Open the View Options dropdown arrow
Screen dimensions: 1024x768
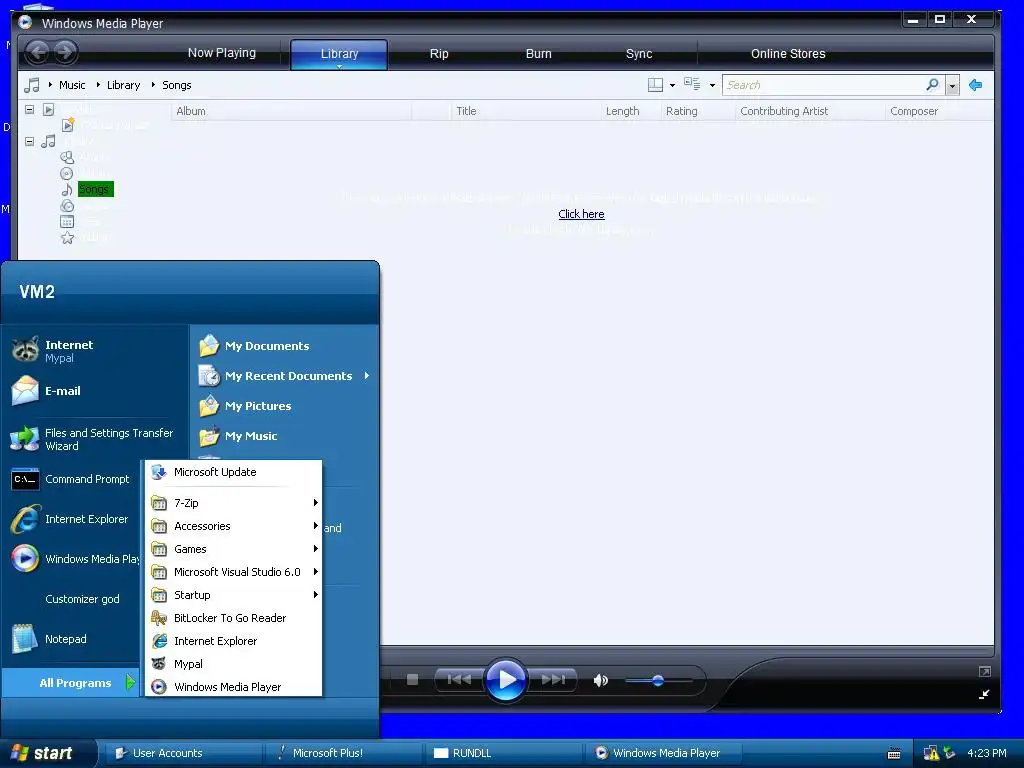point(712,86)
